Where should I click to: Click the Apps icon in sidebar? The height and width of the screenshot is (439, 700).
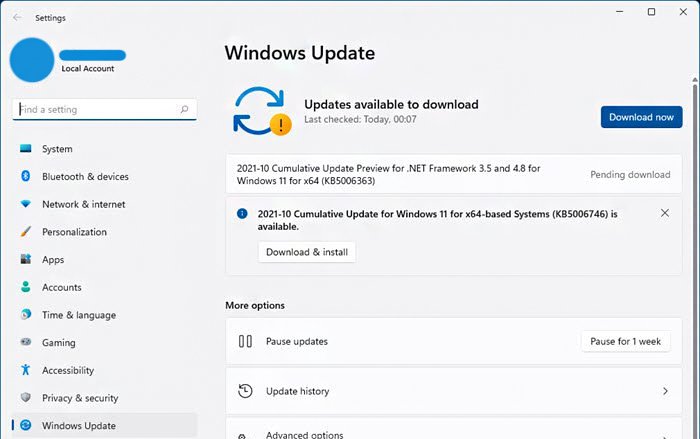pos(25,259)
